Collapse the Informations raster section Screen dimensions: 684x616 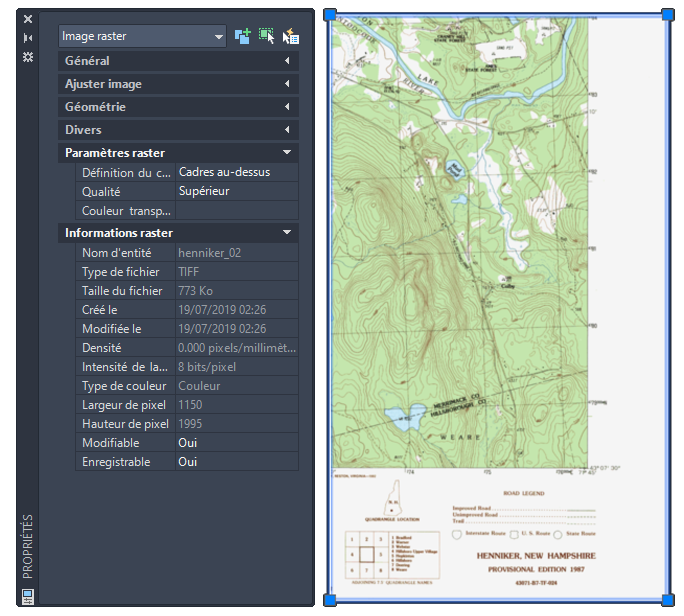[x=178, y=233]
